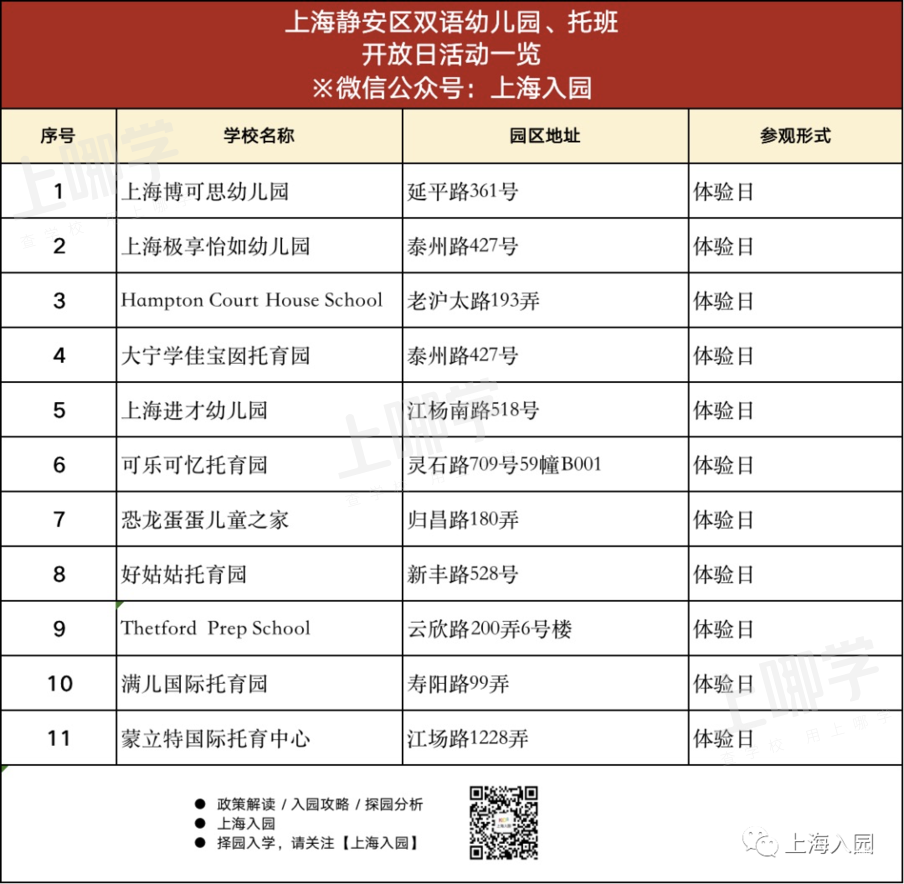Click row number 5 in the 序号 column

click(59, 411)
